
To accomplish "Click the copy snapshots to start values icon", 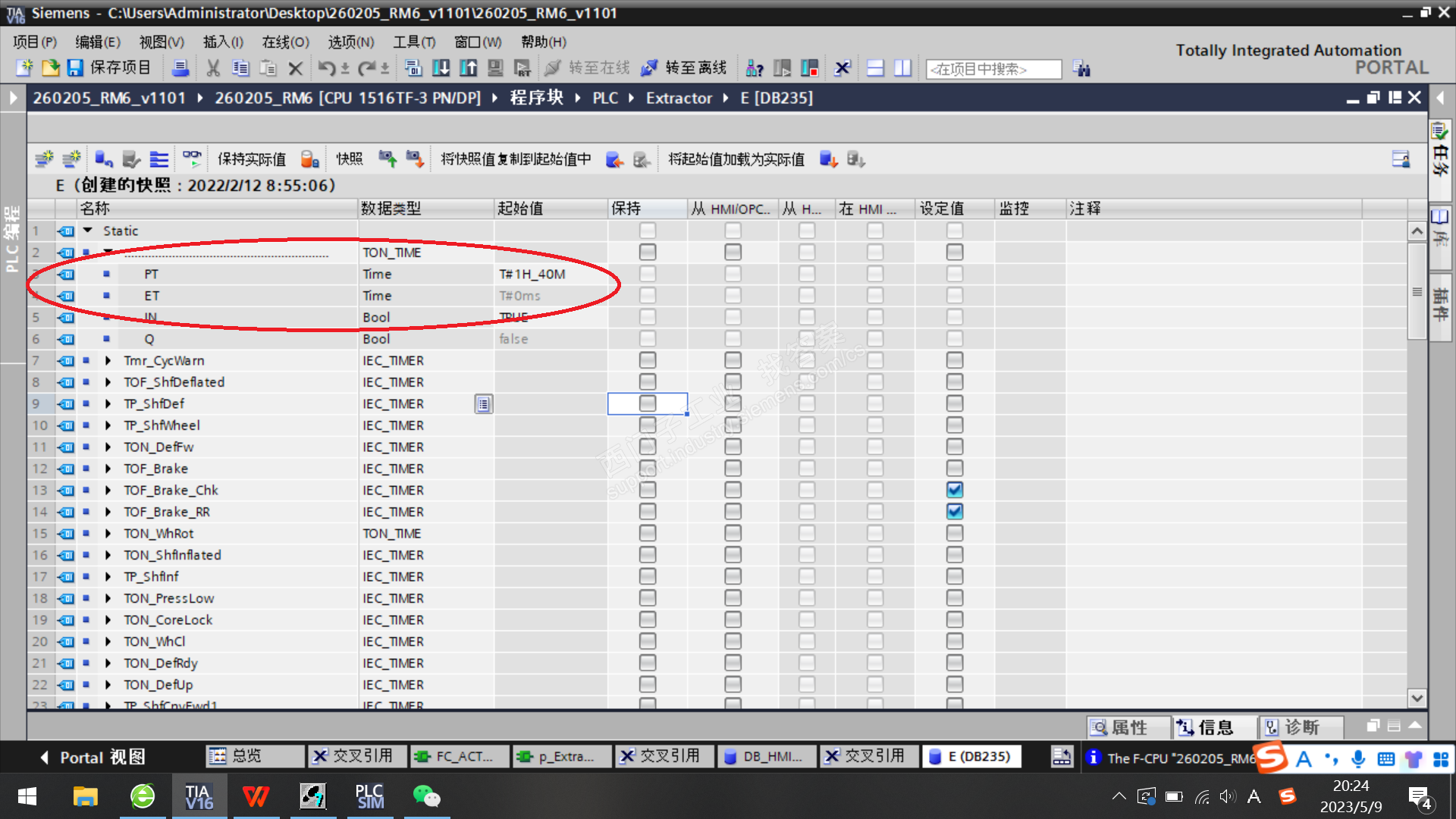I will (x=614, y=159).
